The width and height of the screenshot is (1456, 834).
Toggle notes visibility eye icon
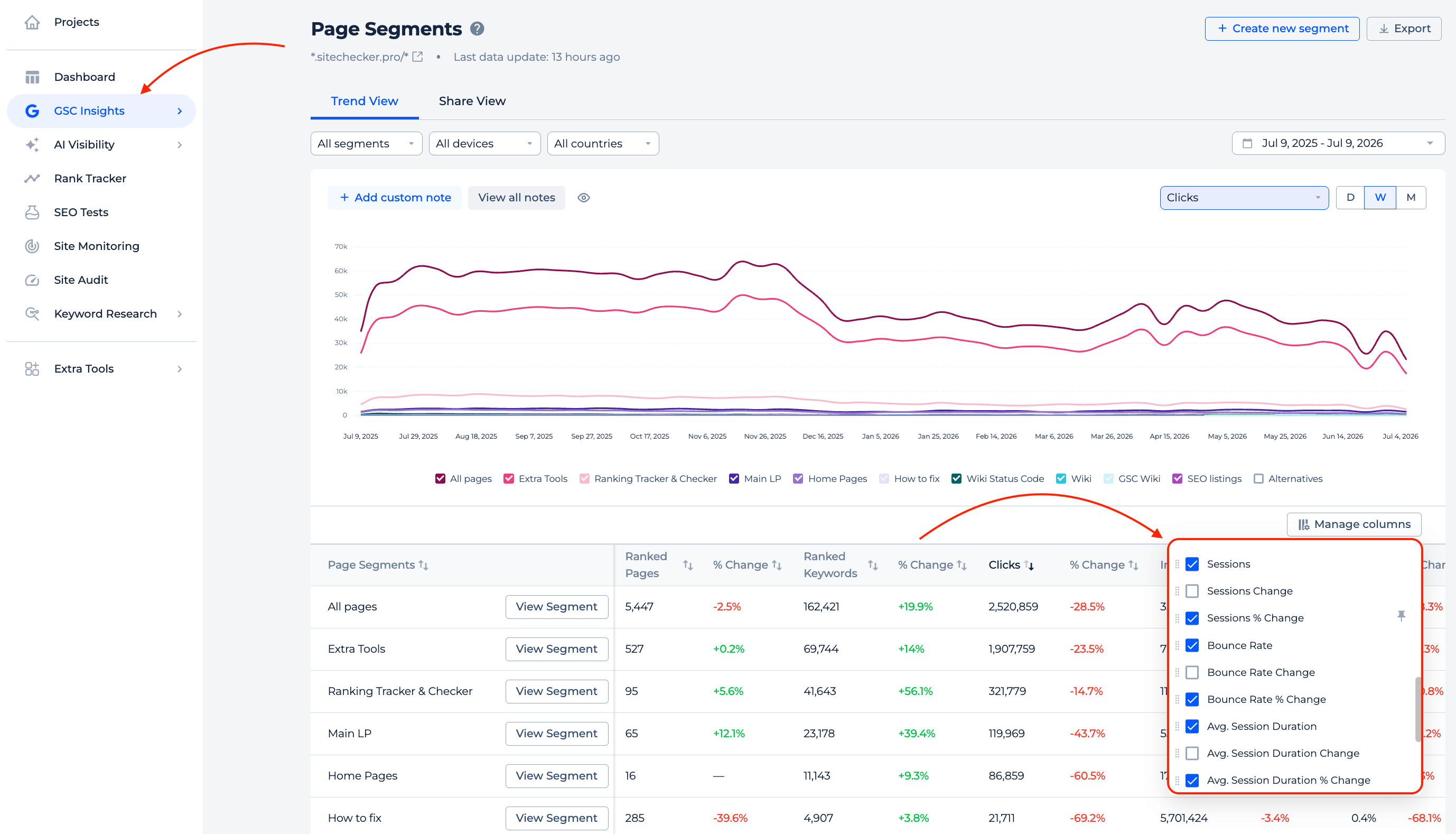click(583, 198)
